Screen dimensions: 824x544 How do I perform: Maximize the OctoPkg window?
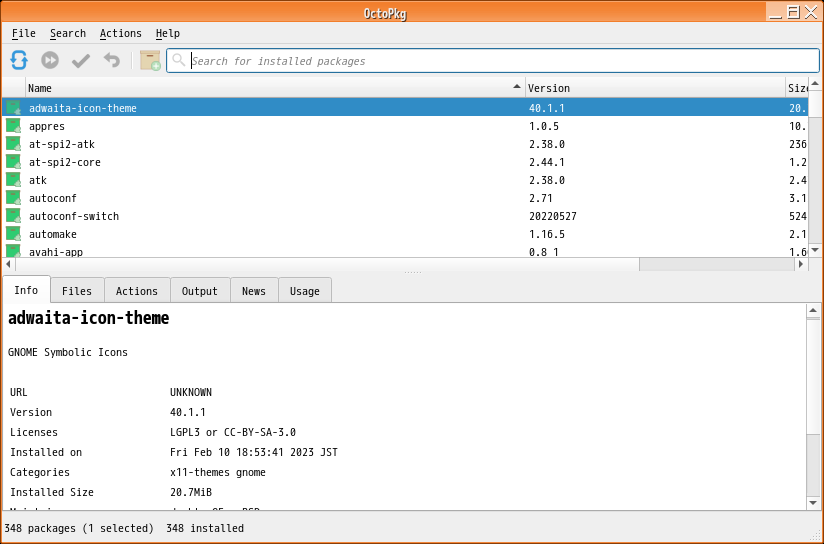793,12
